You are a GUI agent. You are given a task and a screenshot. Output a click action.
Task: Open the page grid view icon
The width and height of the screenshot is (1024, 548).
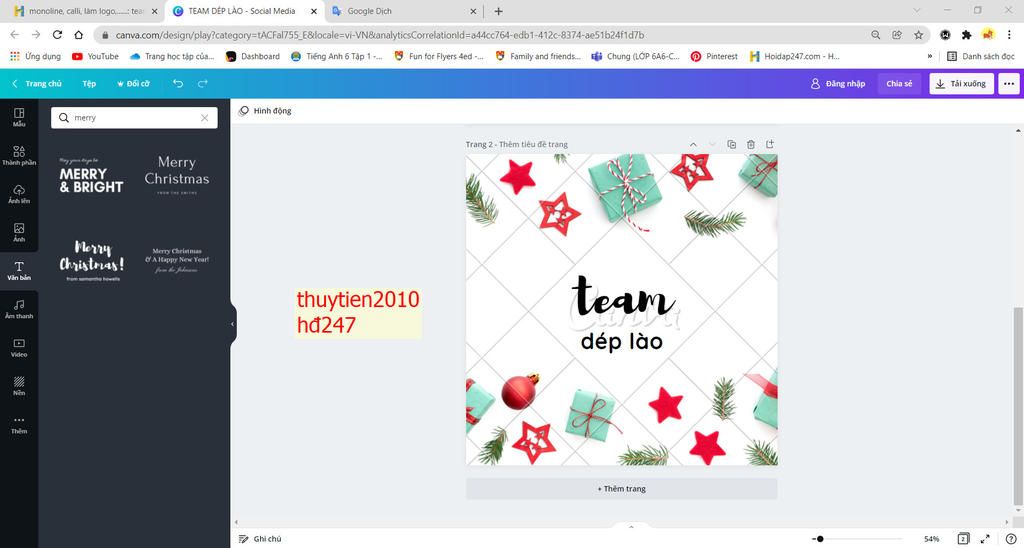(x=963, y=539)
